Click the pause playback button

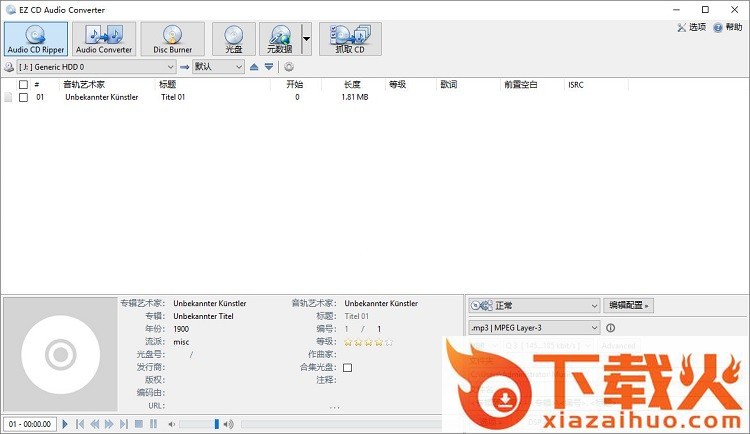tap(154, 424)
